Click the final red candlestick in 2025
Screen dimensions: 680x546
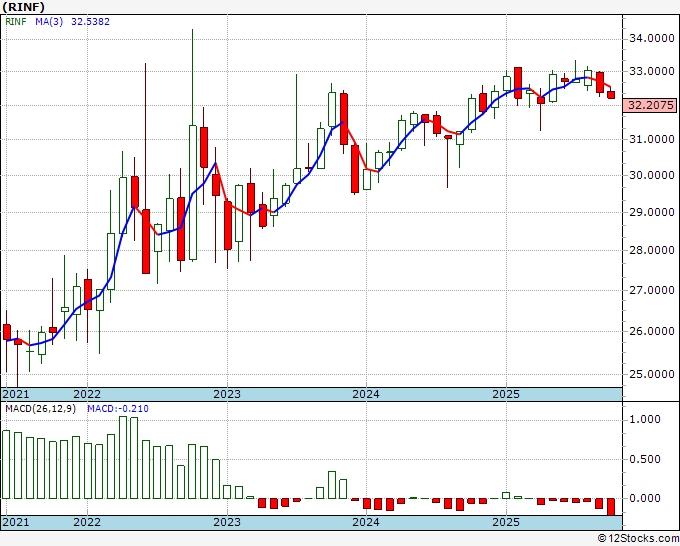(x=611, y=95)
